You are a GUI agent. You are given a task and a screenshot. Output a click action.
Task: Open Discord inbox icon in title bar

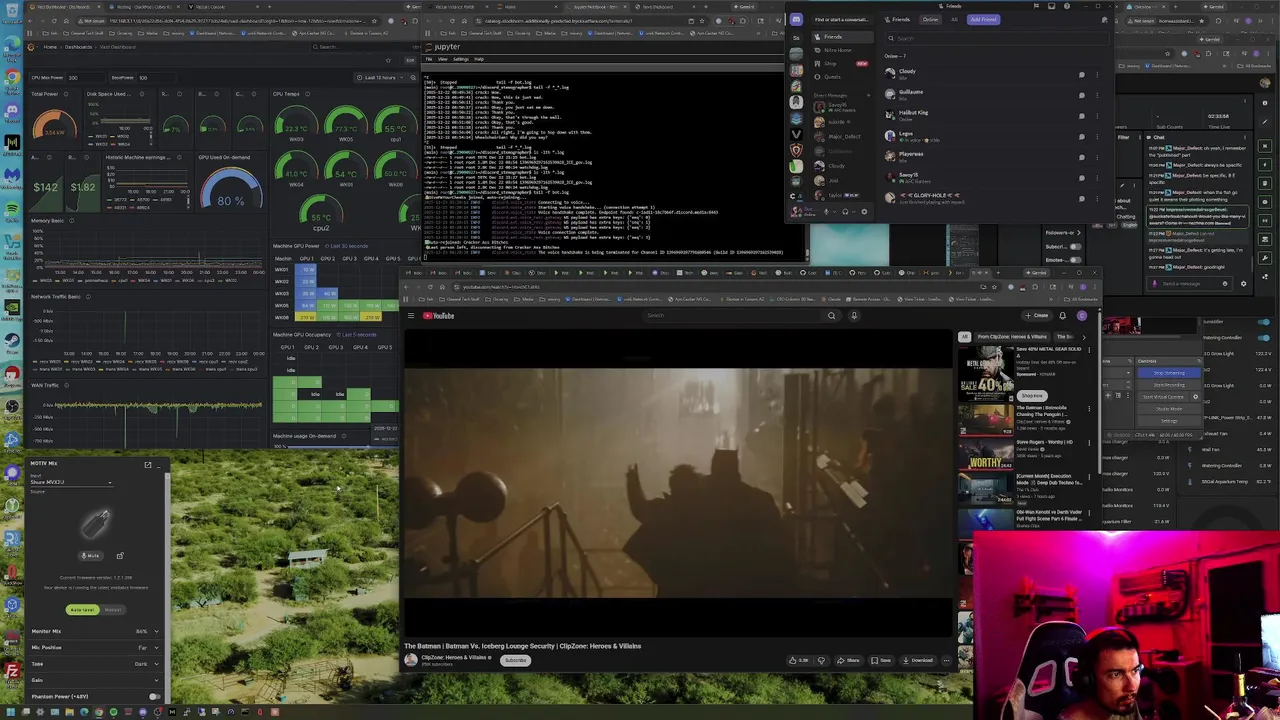[x=1052, y=6]
